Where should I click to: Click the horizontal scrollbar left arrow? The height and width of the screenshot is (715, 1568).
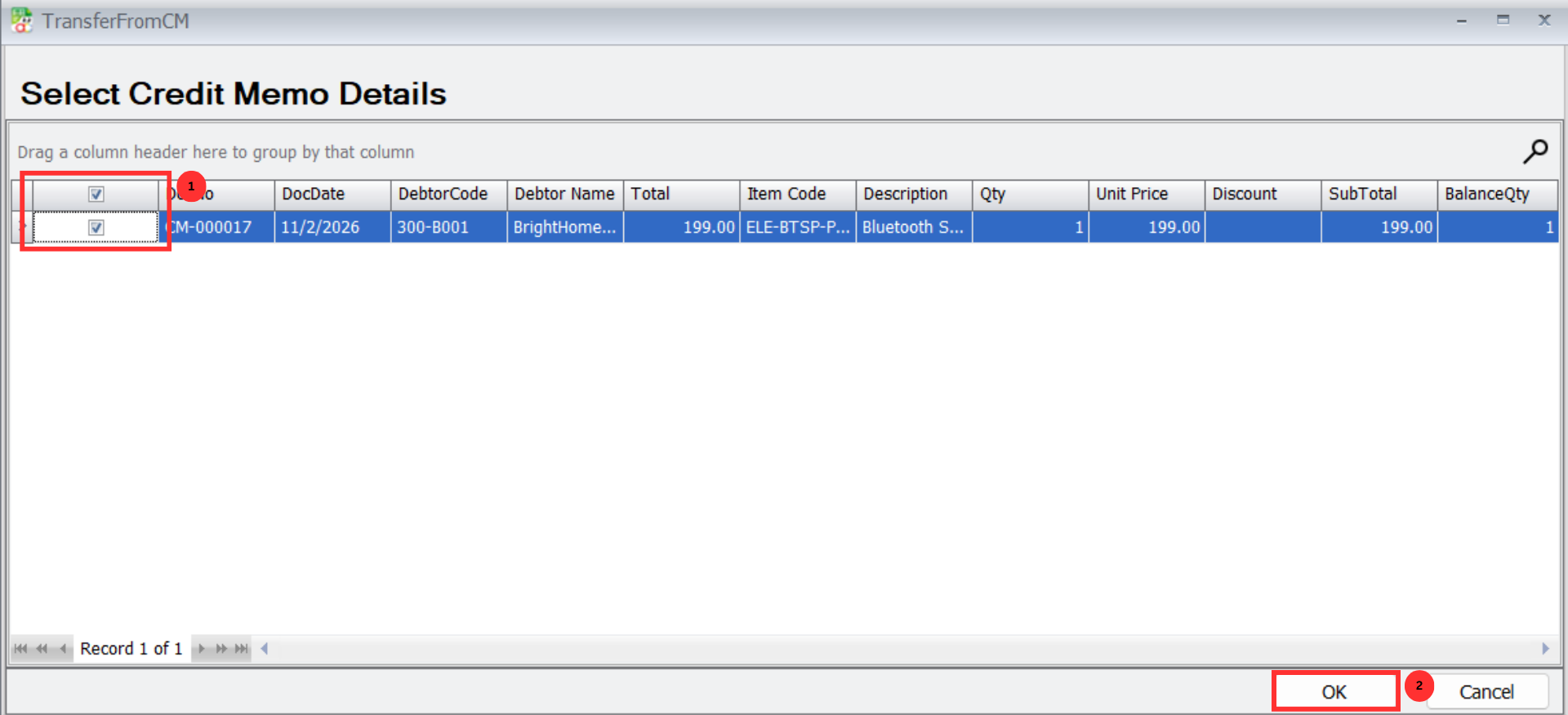pos(264,649)
